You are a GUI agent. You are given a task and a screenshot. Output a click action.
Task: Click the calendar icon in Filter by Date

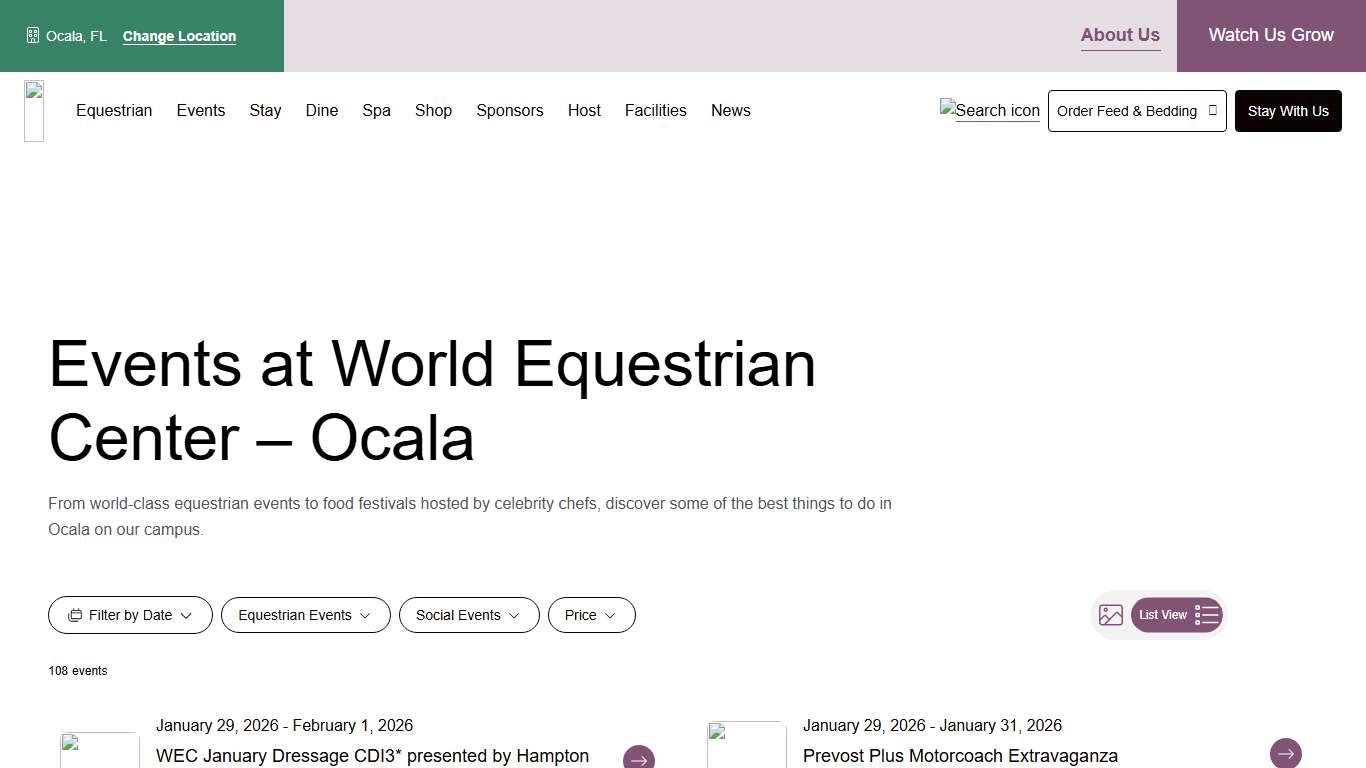tap(77, 615)
